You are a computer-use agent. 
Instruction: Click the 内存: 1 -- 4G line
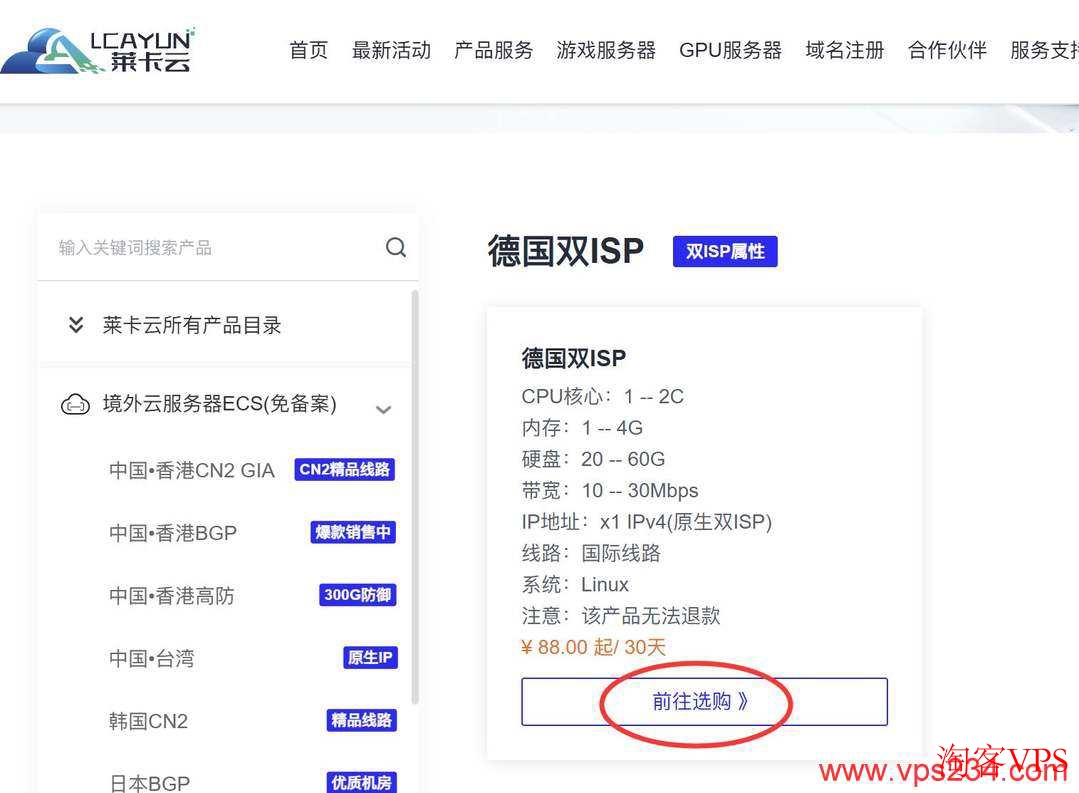[582, 427]
